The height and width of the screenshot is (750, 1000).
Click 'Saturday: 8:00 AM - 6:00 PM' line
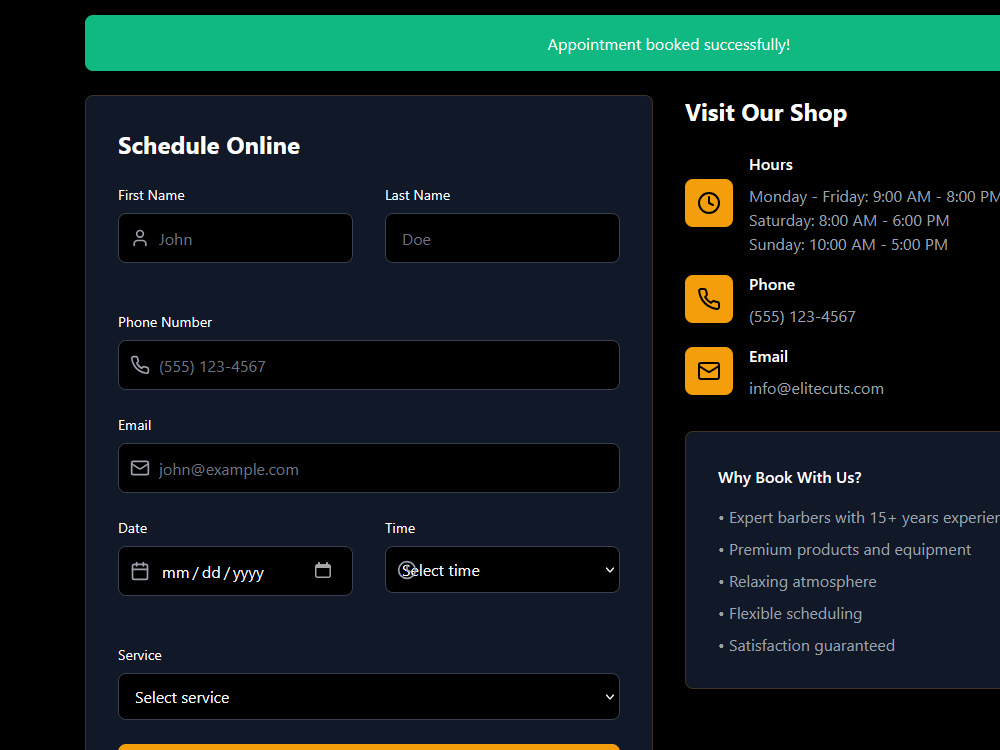849,221
